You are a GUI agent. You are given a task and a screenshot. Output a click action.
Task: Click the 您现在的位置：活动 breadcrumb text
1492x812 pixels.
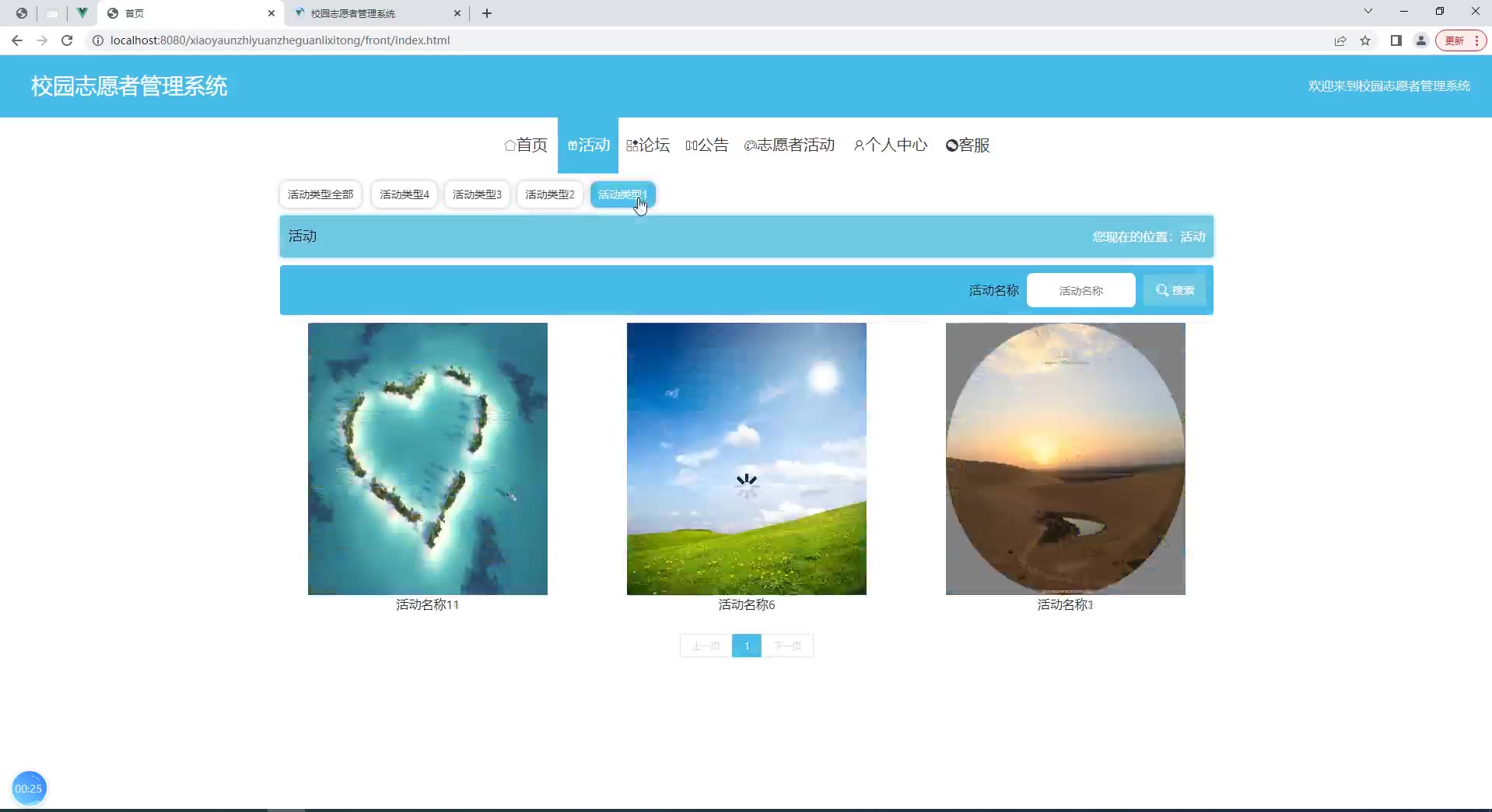pos(1149,236)
